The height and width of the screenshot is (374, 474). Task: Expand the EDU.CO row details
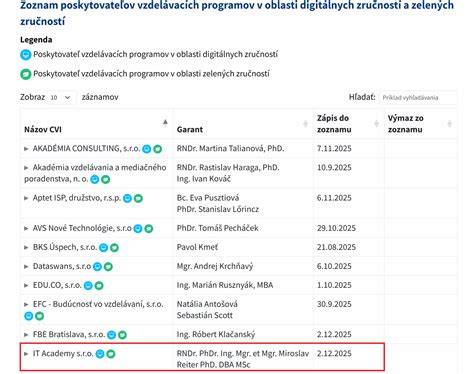click(x=26, y=285)
